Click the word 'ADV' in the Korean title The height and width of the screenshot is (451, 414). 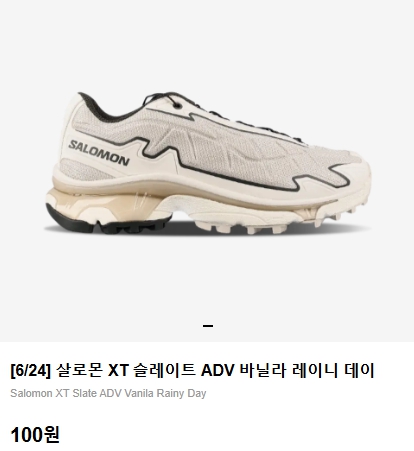pos(218,370)
